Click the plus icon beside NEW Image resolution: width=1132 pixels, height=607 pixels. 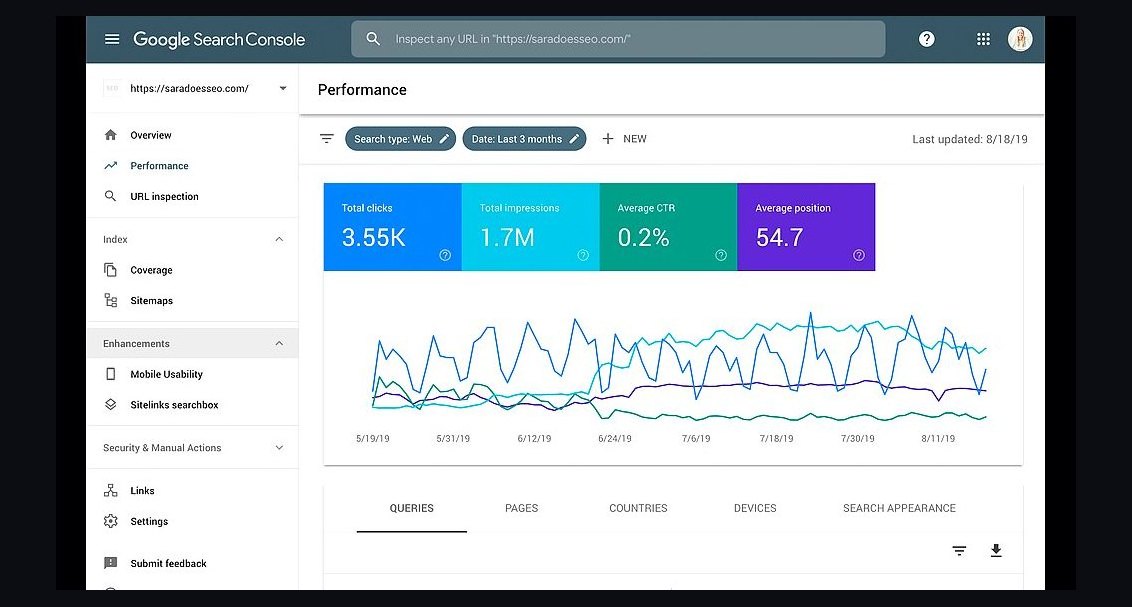(608, 139)
